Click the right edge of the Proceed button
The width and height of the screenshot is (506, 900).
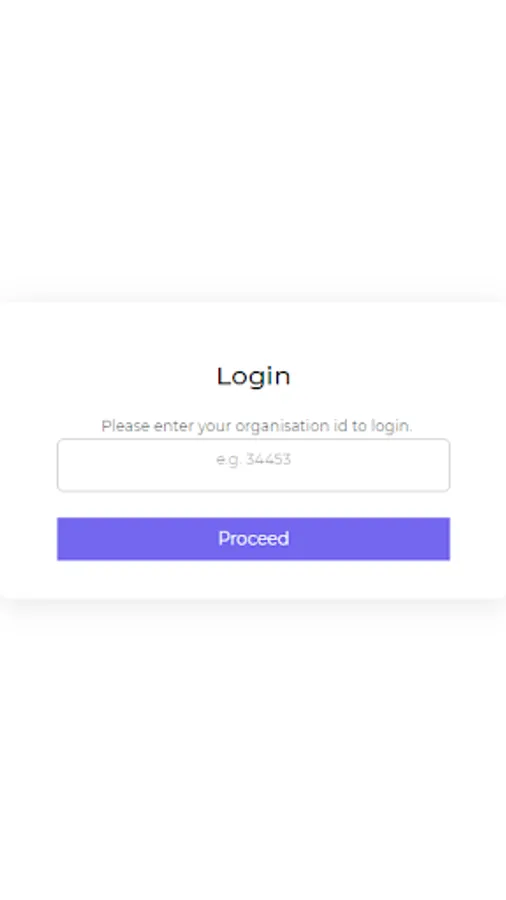click(x=441, y=538)
